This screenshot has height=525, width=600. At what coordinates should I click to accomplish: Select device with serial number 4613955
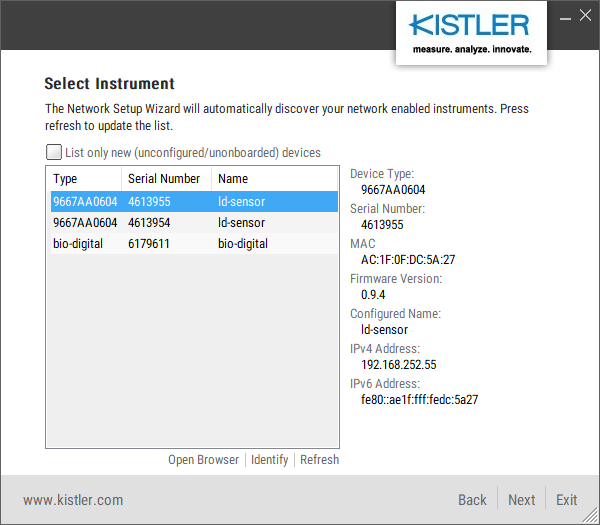(193, 201)
